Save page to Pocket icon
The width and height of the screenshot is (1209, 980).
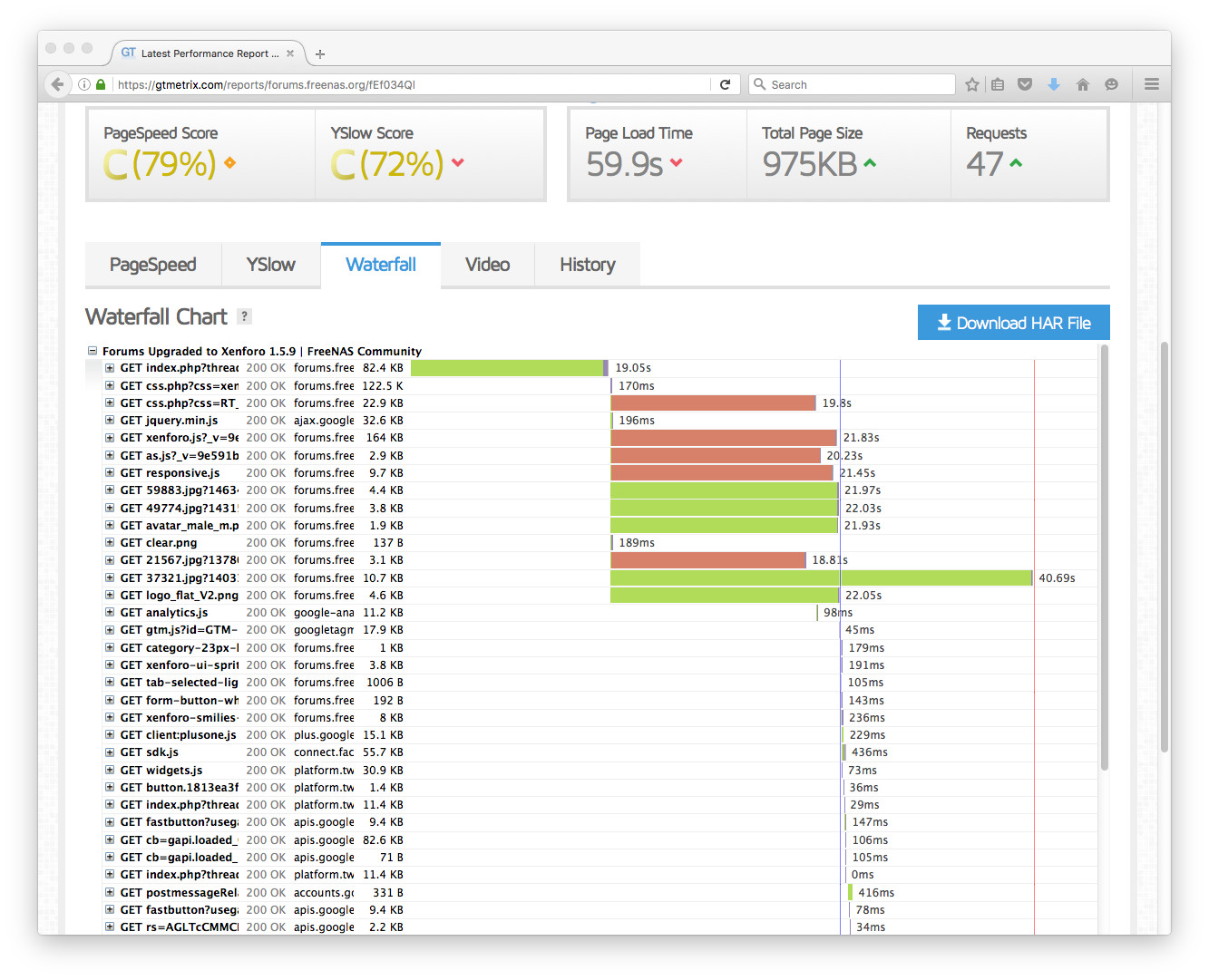click(x=1025, y=84)
